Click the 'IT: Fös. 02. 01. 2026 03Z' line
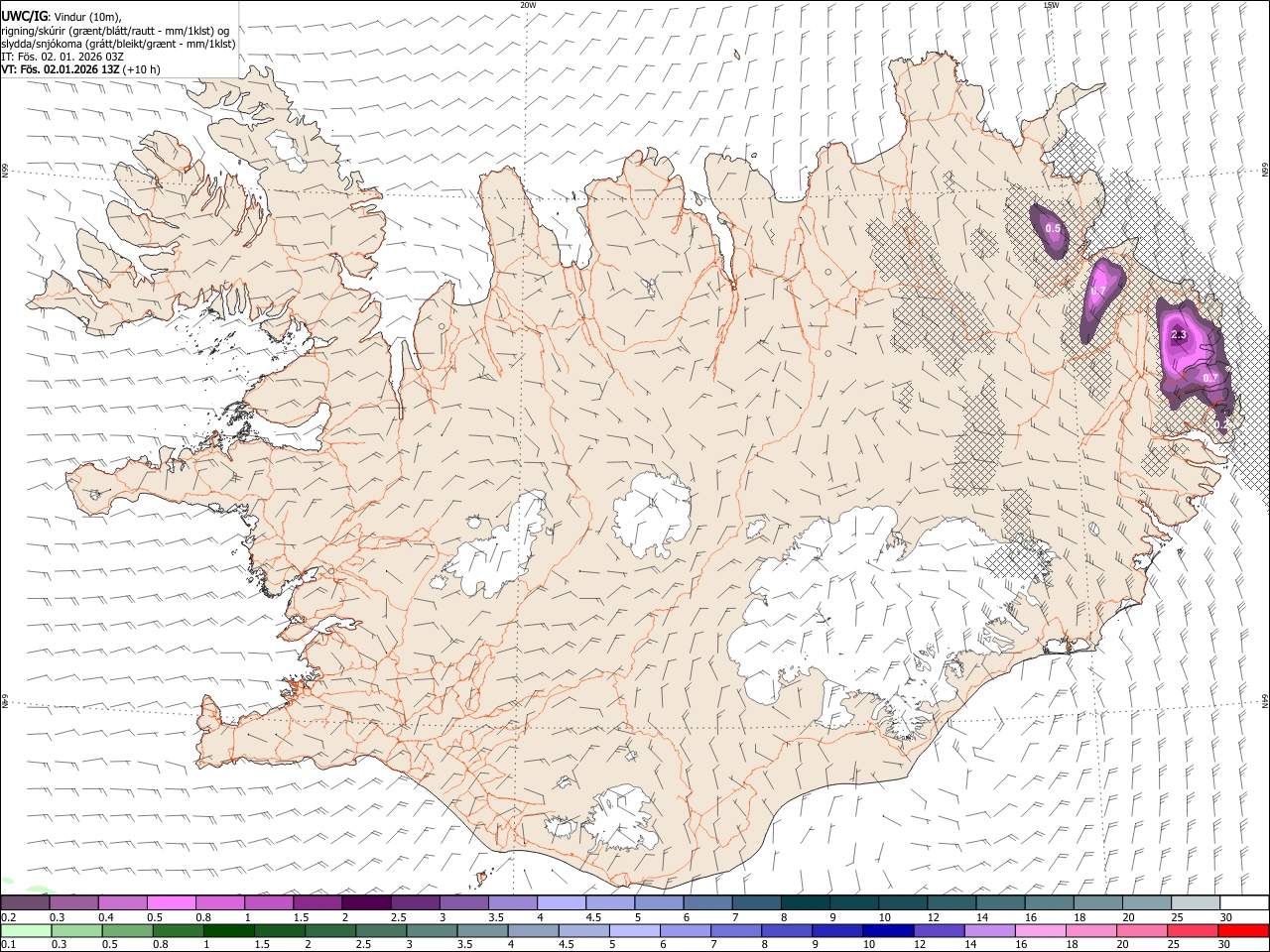The width and height of the screenshot is (1270, 952). pyautogui.click(x=63, y=57)
